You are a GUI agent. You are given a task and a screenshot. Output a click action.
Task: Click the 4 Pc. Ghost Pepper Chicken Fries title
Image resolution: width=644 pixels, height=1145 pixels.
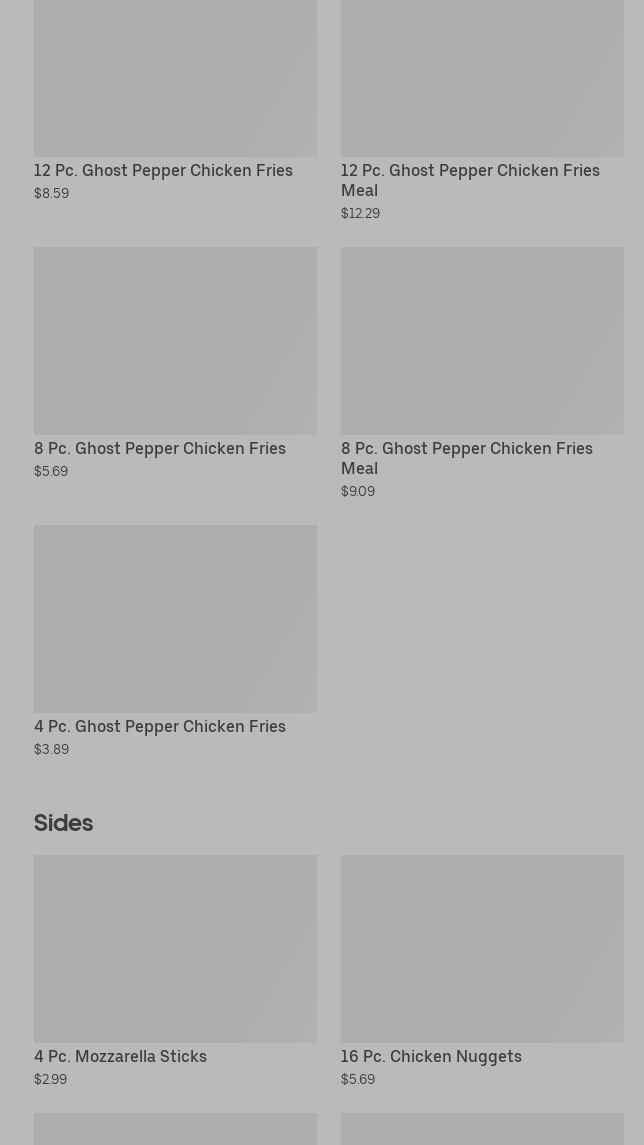pos(160,726)
